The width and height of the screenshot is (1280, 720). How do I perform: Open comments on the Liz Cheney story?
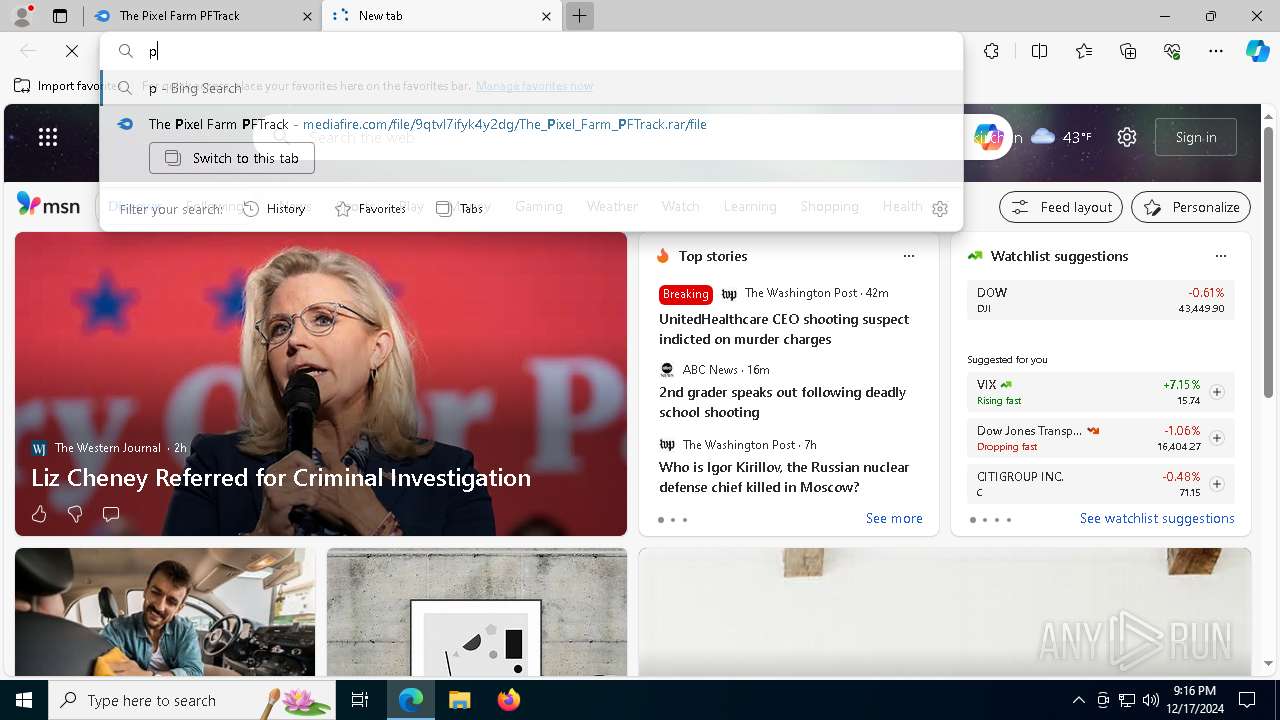[x=111, y=514]
